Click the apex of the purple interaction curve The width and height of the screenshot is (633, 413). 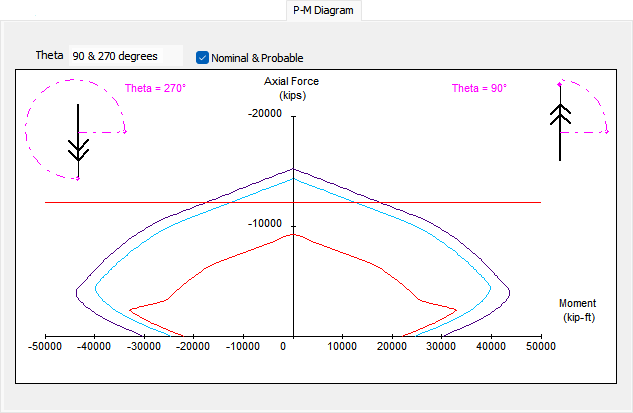pos(293,168)
